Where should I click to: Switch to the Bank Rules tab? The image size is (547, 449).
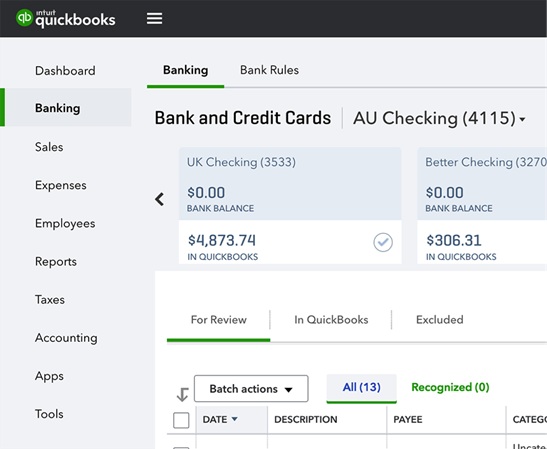coord(269,70)
